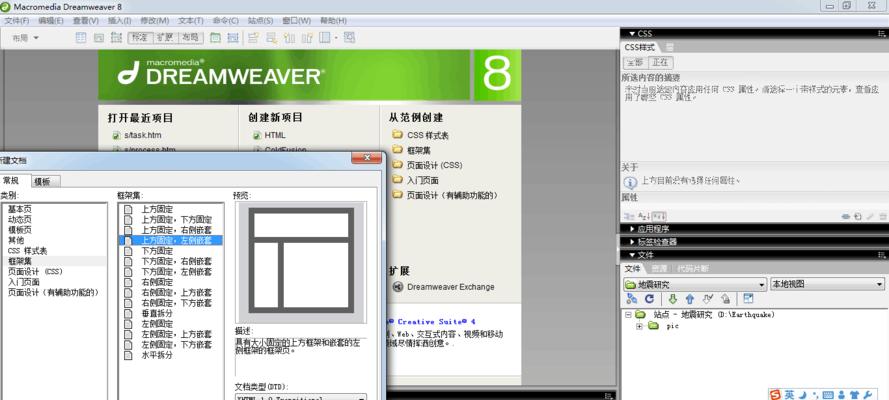Toggle Standard mode (标准) button in toolbar
This screenshot has width=889, height=400.
[x=139, y=38]
